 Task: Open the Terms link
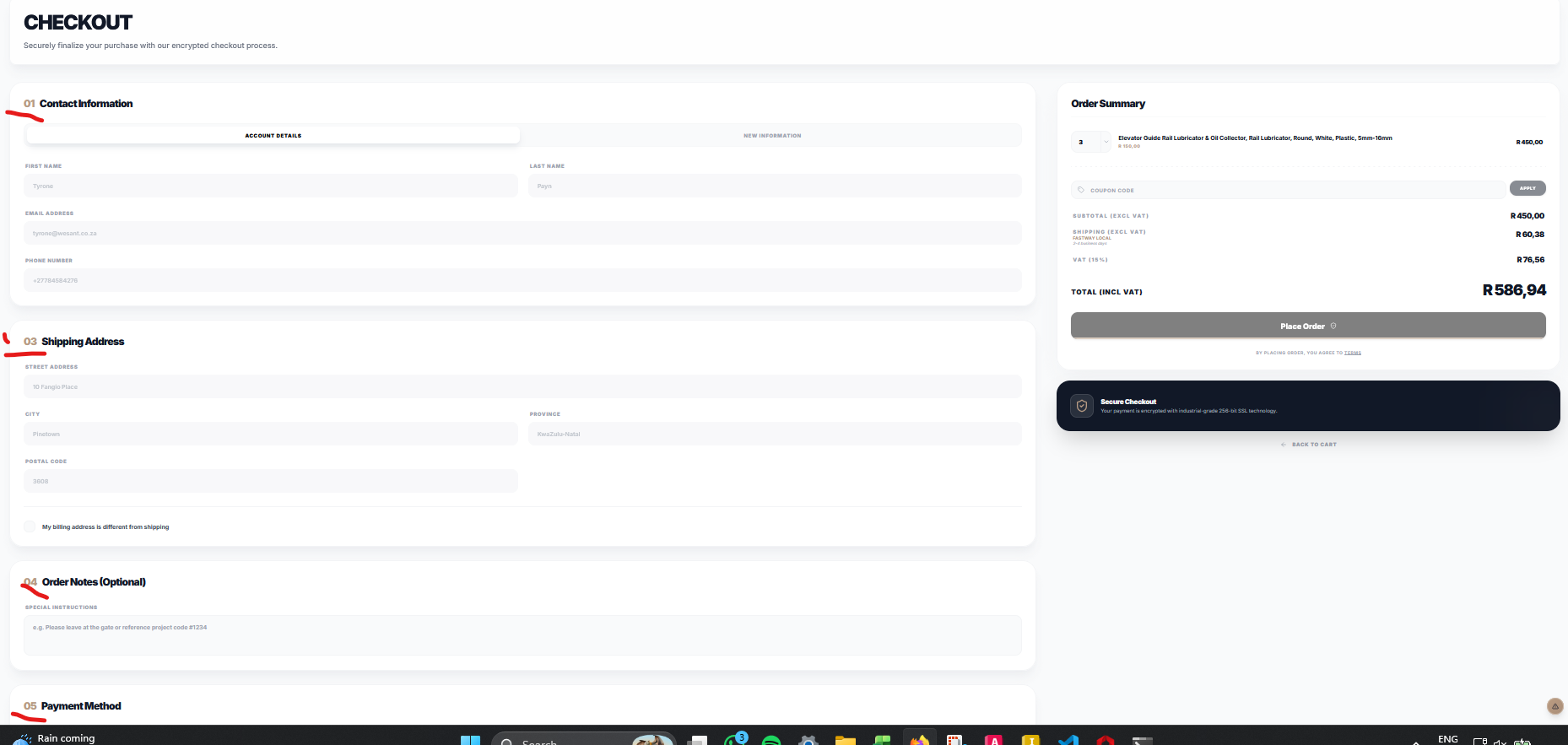click(x=1352, y=353)
